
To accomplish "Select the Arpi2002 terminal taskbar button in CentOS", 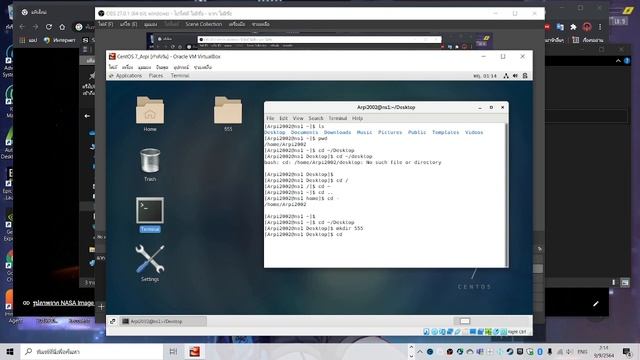I will click(163, 322).
